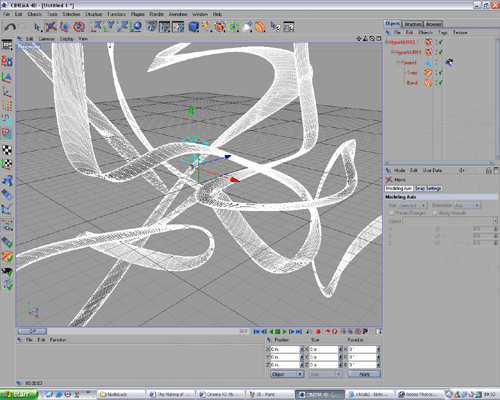Toggle visibility dots of Pyramid object

point(436,62)
